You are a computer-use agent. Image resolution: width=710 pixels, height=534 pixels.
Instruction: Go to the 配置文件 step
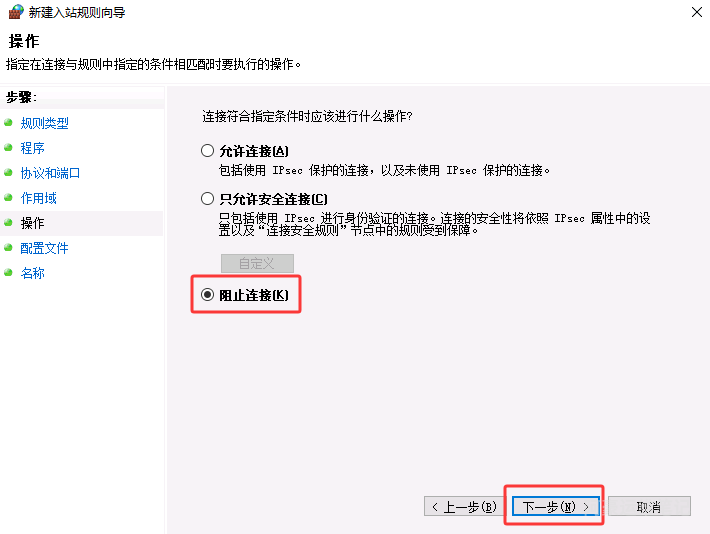(x=44, y=248)
